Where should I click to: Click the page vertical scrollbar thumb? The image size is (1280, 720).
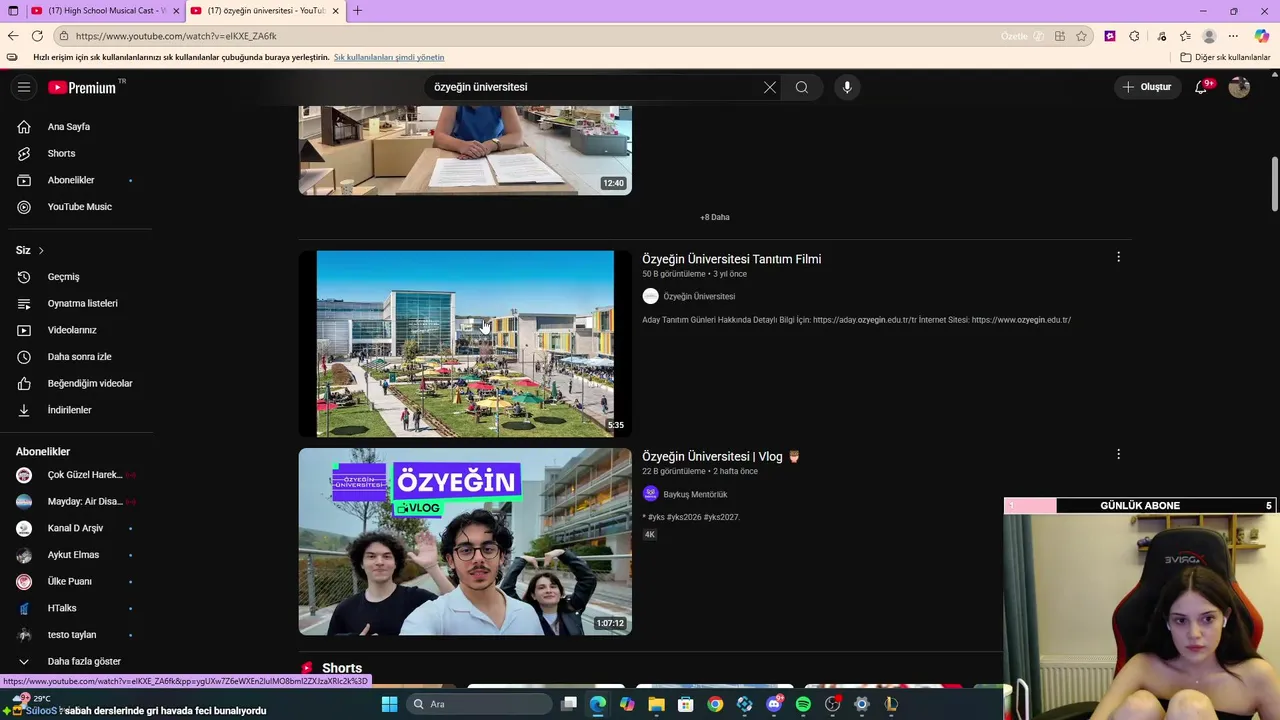click(x=1275, y=184)
